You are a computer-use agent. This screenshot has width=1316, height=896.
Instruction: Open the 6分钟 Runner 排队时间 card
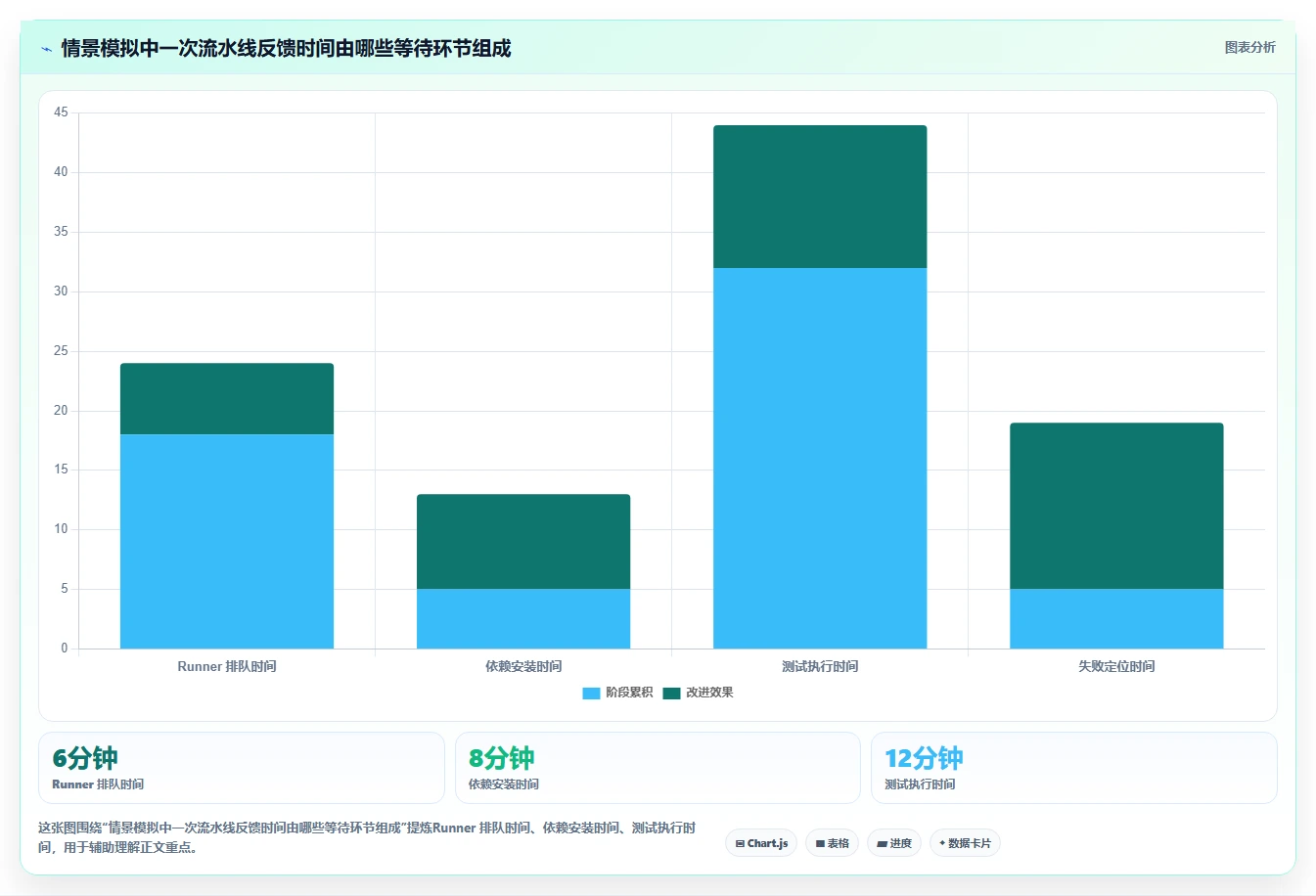tap(242, 768)
